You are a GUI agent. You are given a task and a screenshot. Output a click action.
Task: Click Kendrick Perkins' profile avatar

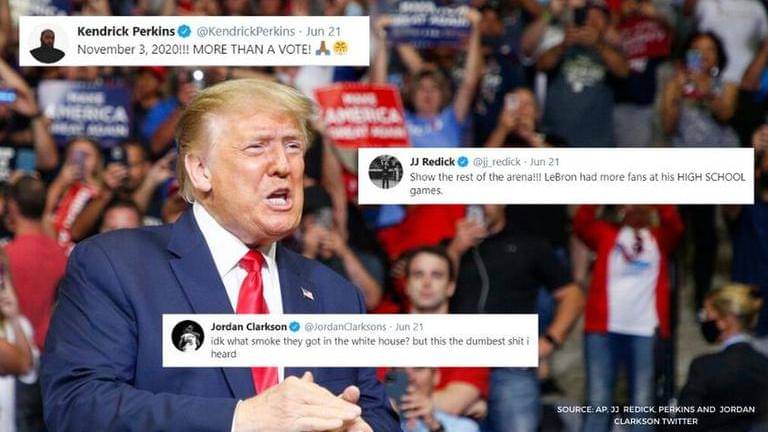click(47, 44)
